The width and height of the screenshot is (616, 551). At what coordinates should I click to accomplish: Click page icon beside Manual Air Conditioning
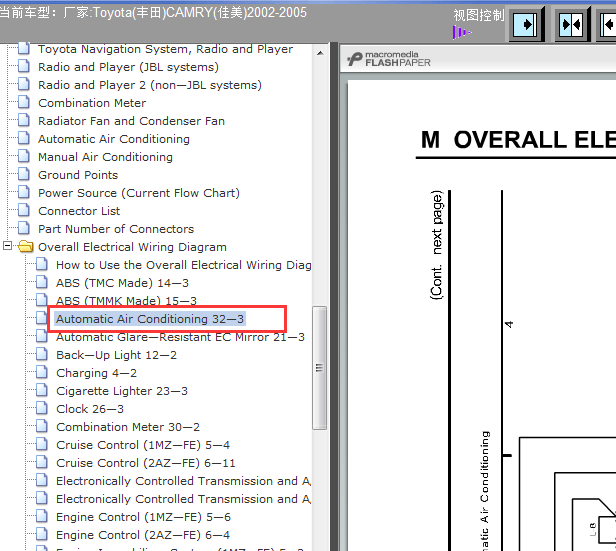pyautogui.click(x=24, y=156)
